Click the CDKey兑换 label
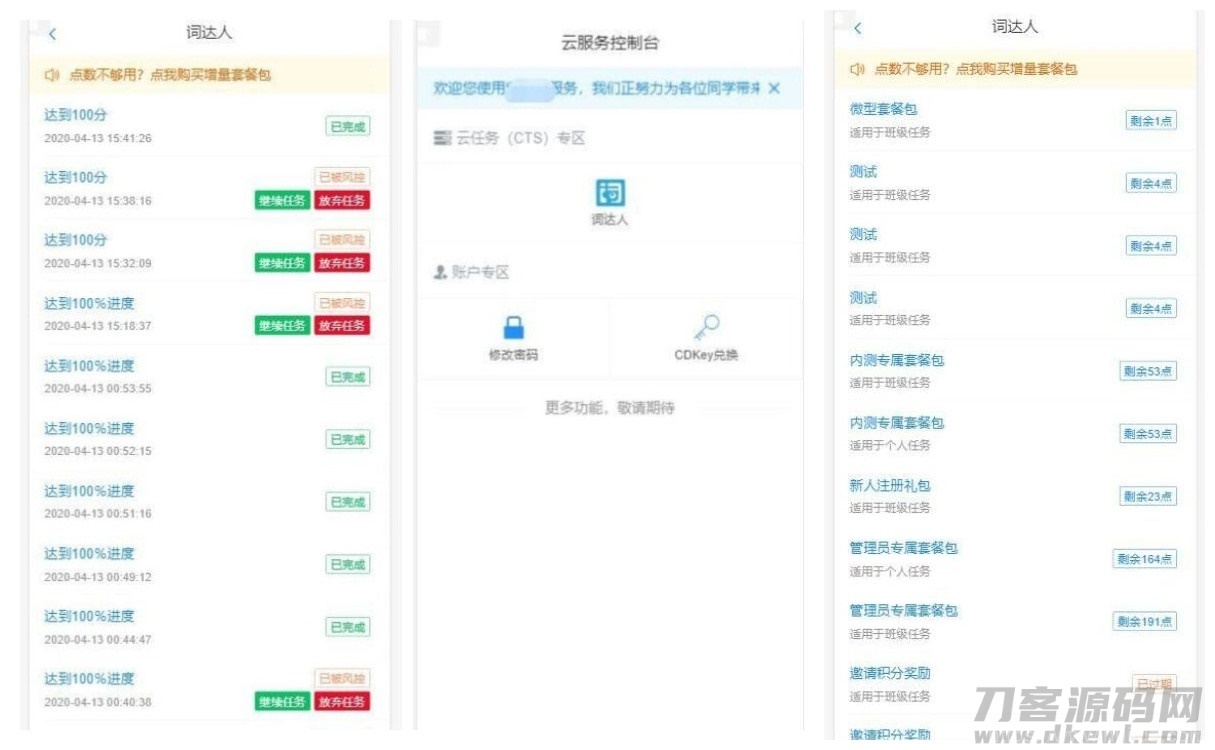Screen dimensions: 1215x750 pos(706,355)
